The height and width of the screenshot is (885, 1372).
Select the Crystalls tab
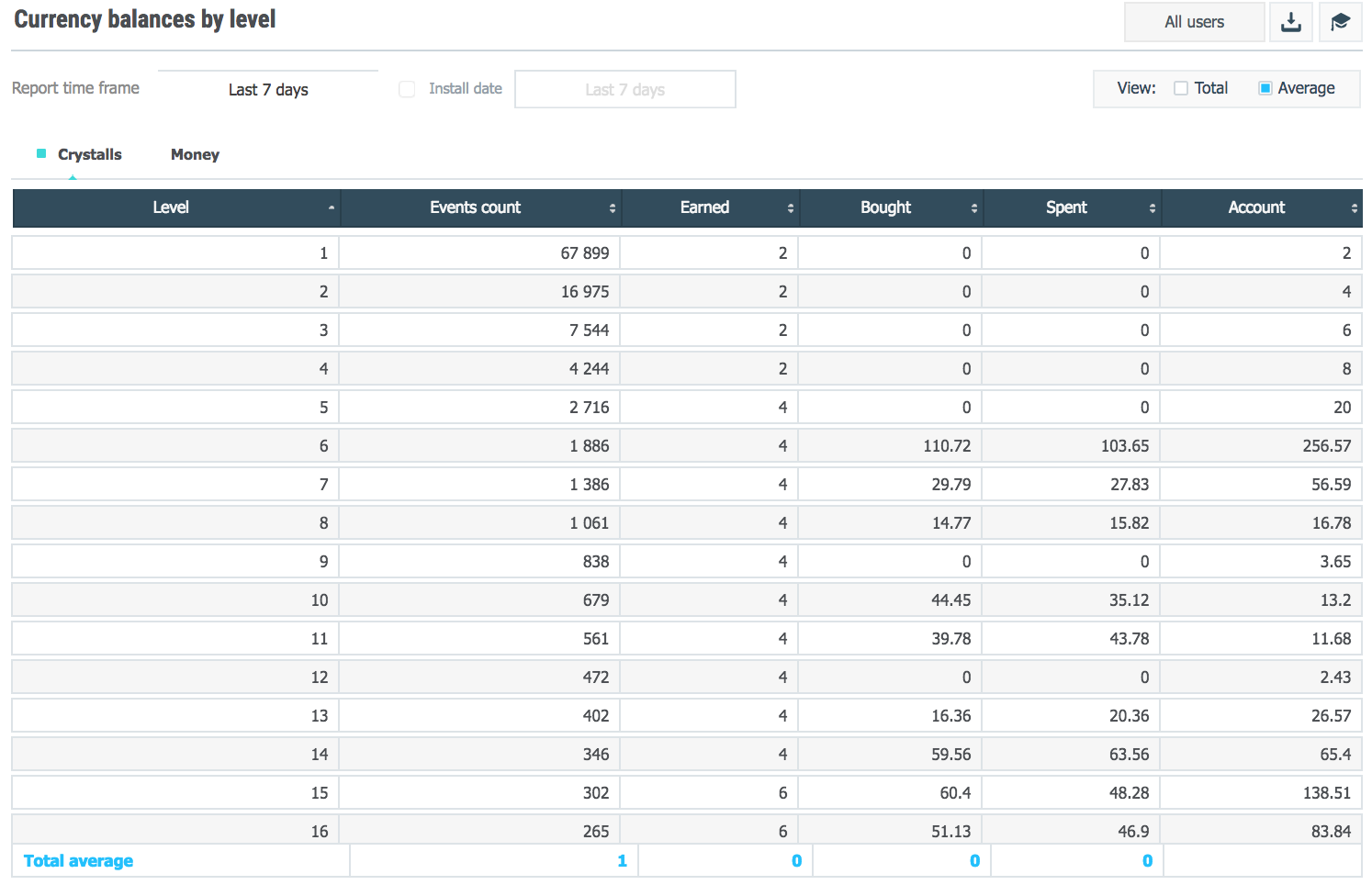[89, 154]
